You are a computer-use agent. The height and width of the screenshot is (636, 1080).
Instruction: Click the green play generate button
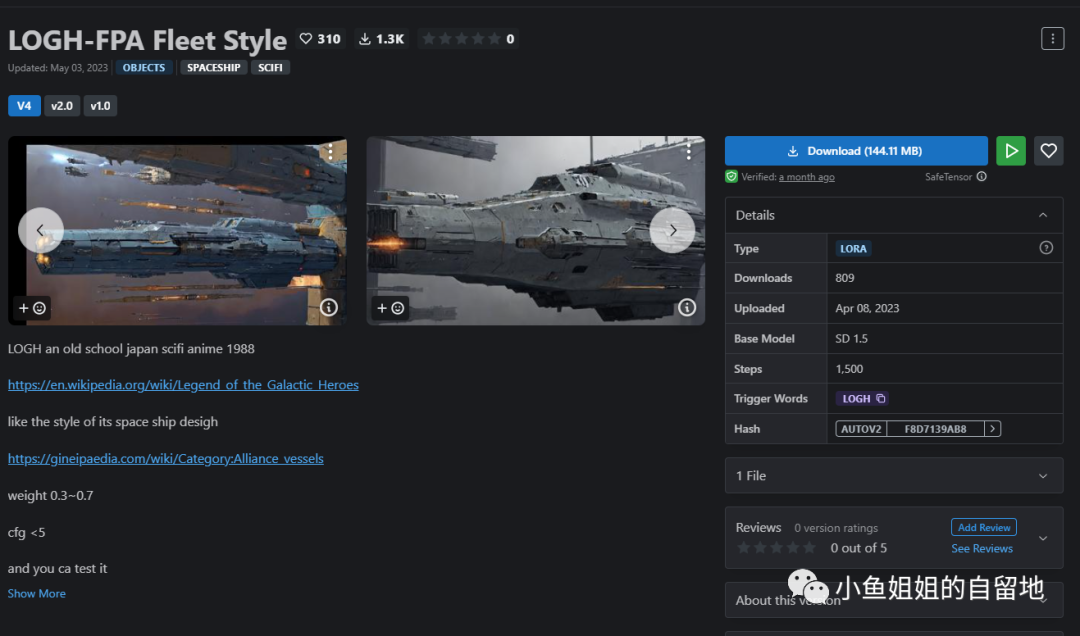click(1010, 151)
